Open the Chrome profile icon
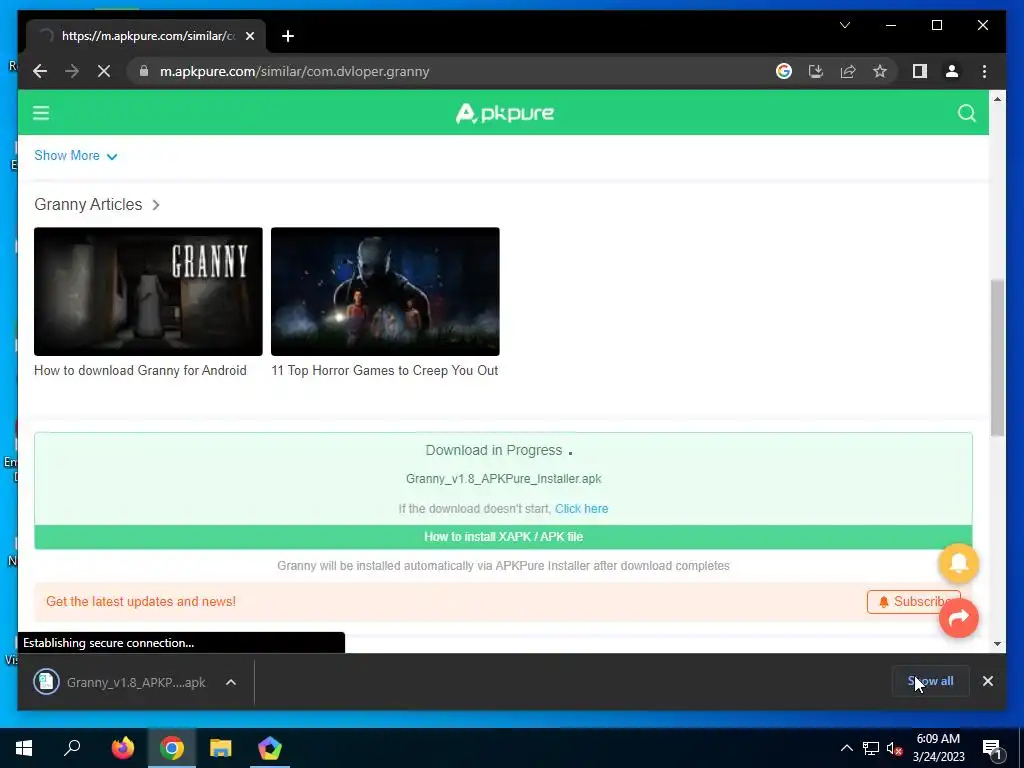Viewport: 1024px width, 768px height. 952,71
